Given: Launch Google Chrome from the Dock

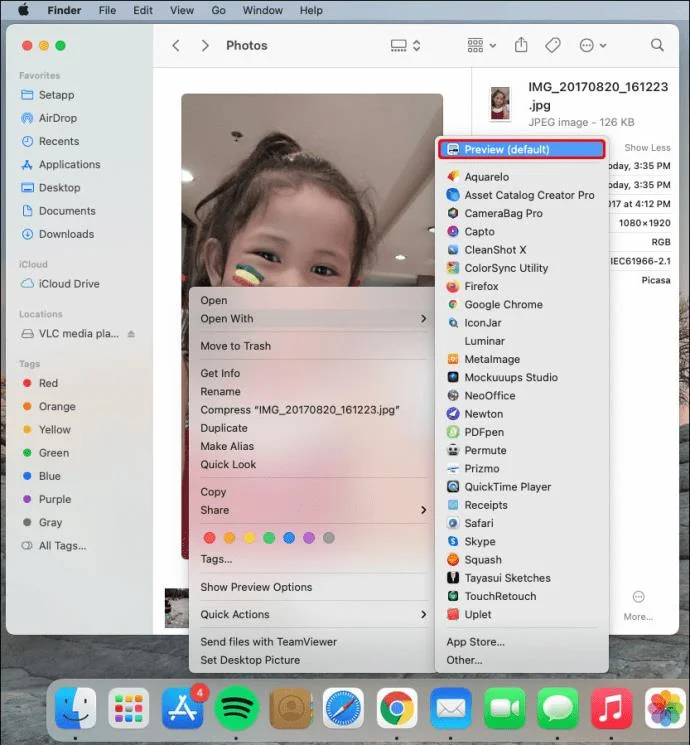Looking at the screenshot, I should (397, 708).
